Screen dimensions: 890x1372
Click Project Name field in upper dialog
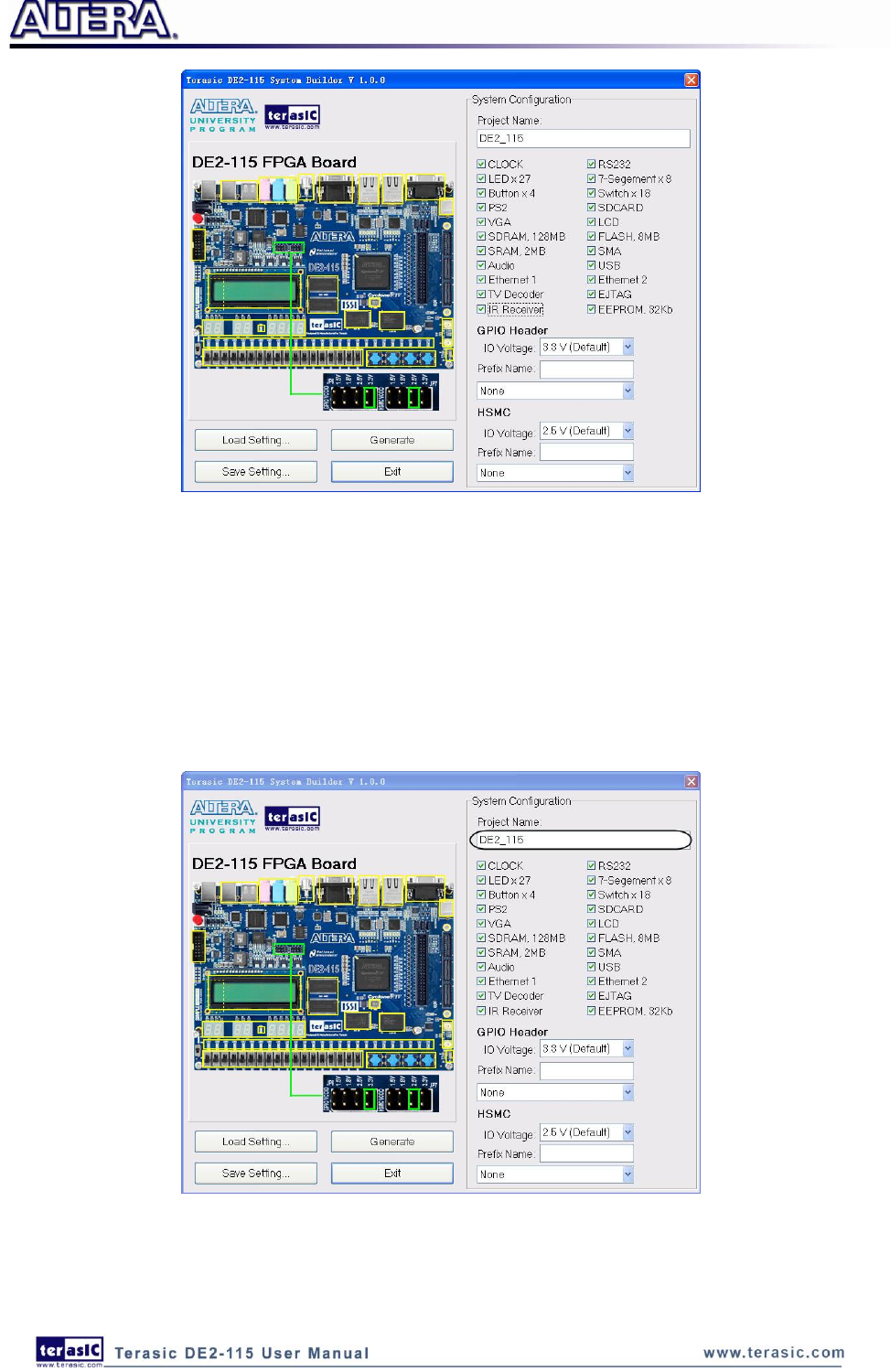(584, 138)
